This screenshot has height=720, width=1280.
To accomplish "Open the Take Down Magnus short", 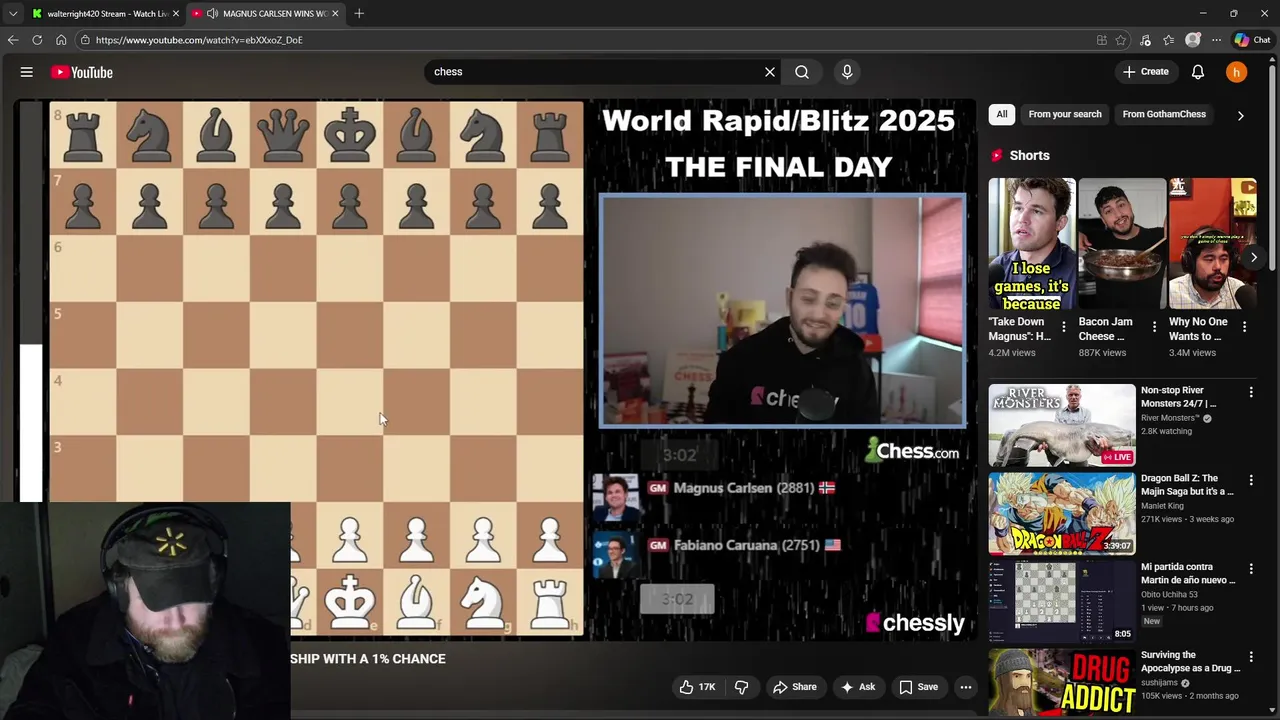I will [x=1032, y=244].
